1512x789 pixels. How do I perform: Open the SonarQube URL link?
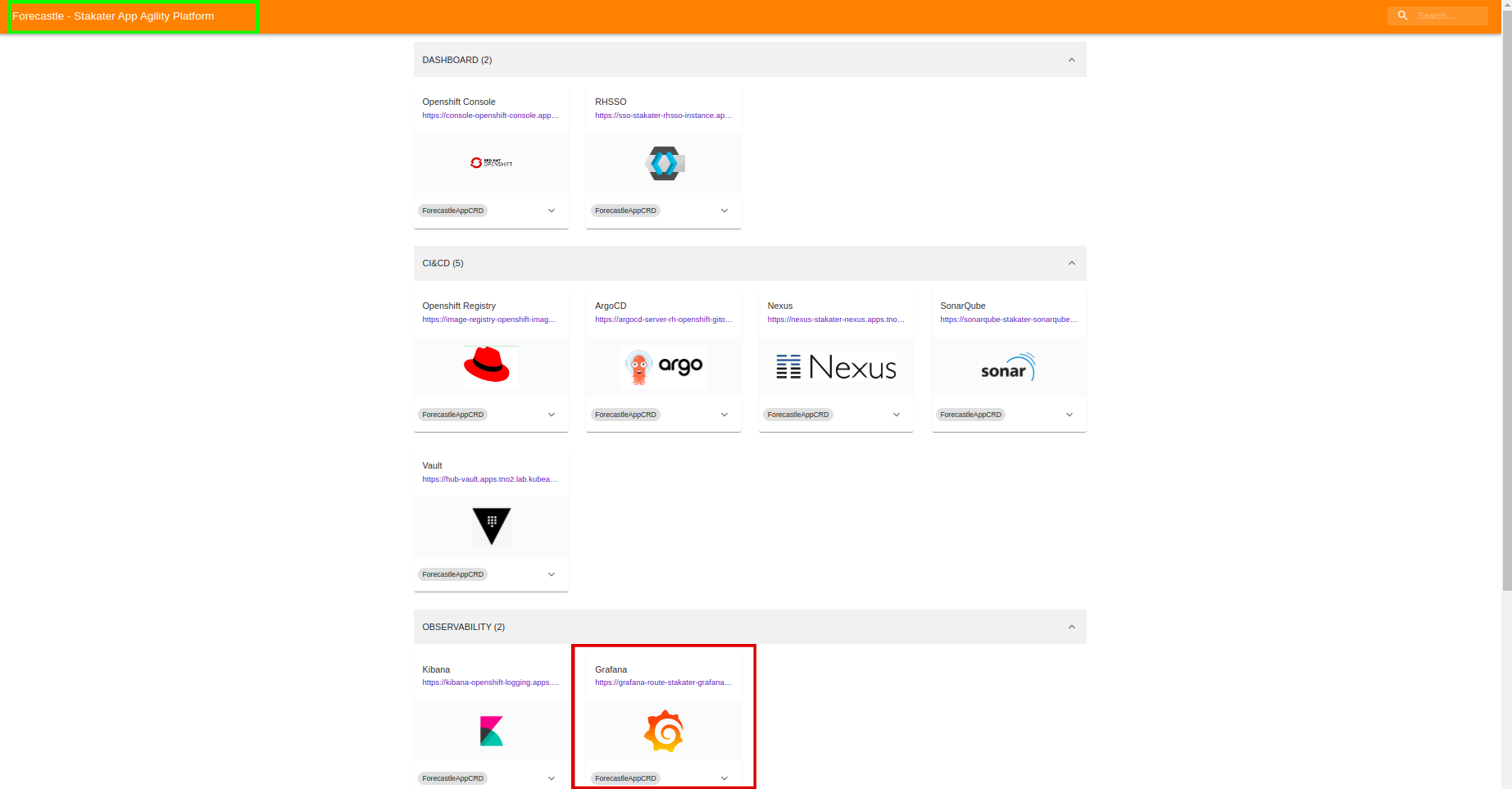1008,320
